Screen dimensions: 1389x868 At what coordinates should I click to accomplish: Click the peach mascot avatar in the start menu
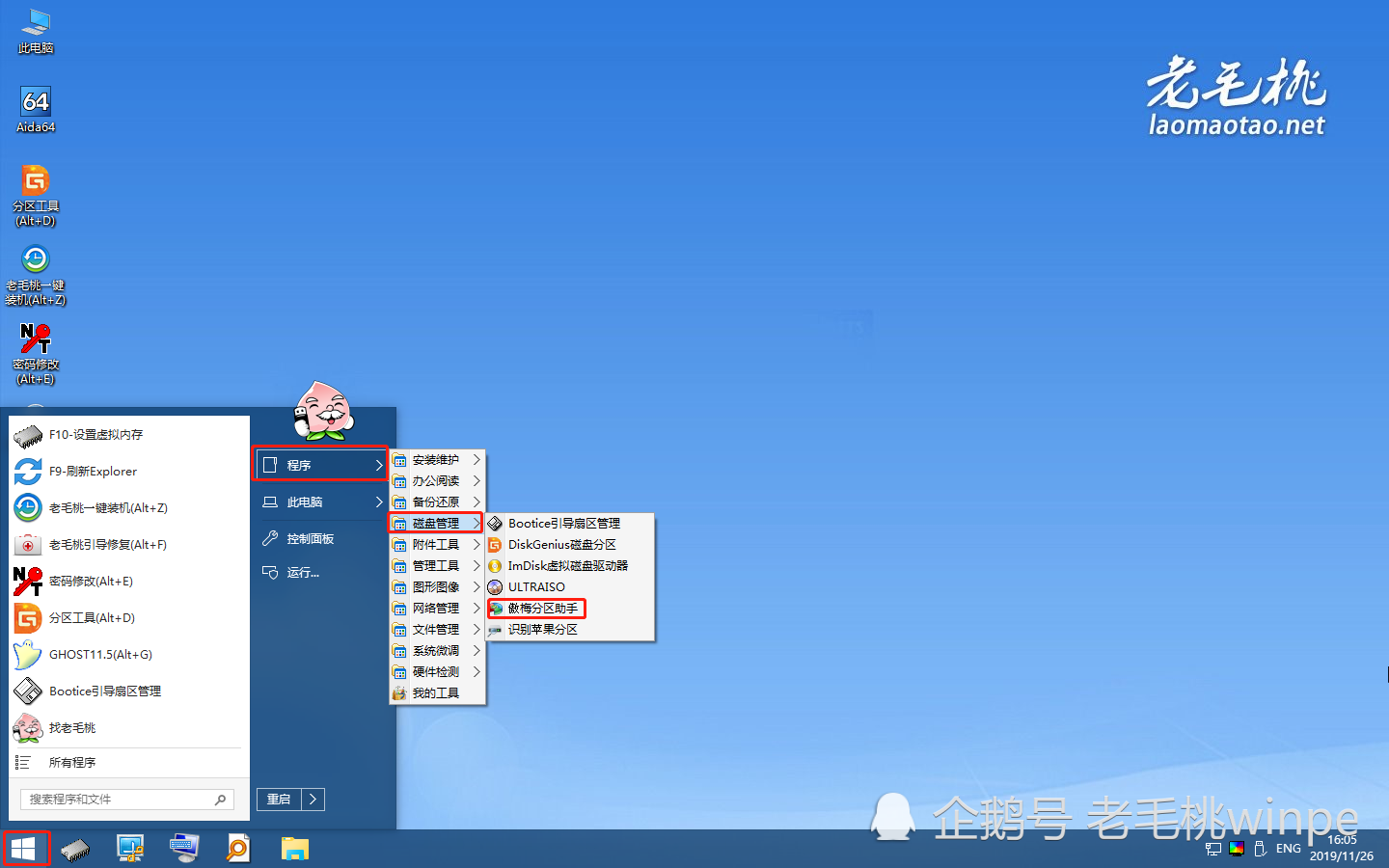323,410
